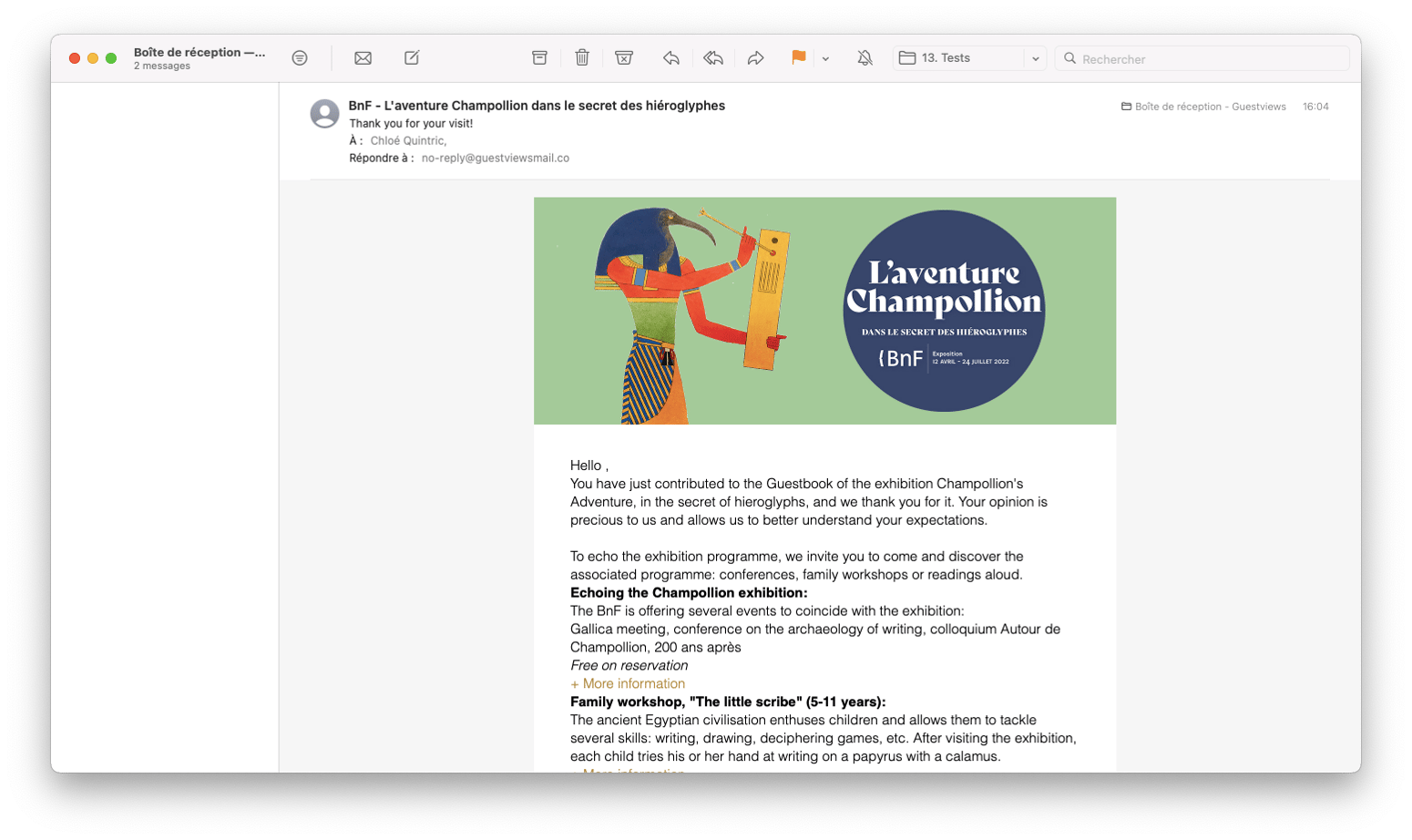1412x840 pixels.
Task: Click the 'Family workshop' heading
Action: coord(728,702)
